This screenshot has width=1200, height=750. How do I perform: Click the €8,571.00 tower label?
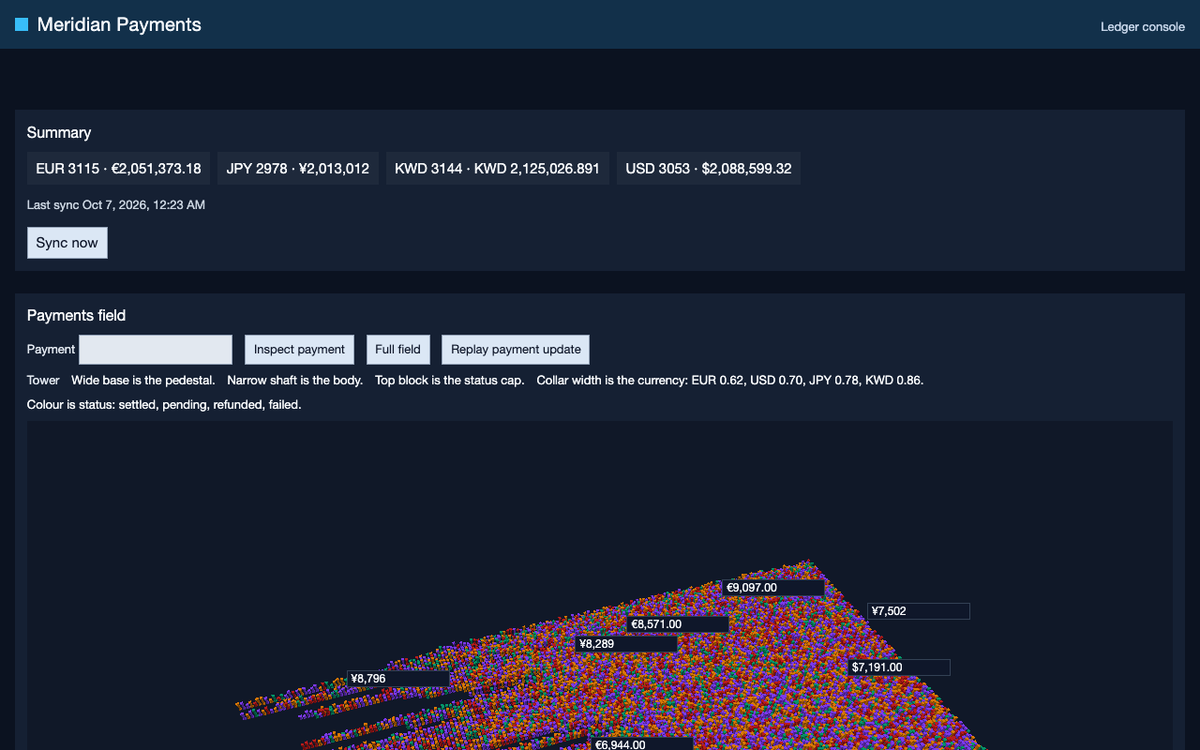678,624
